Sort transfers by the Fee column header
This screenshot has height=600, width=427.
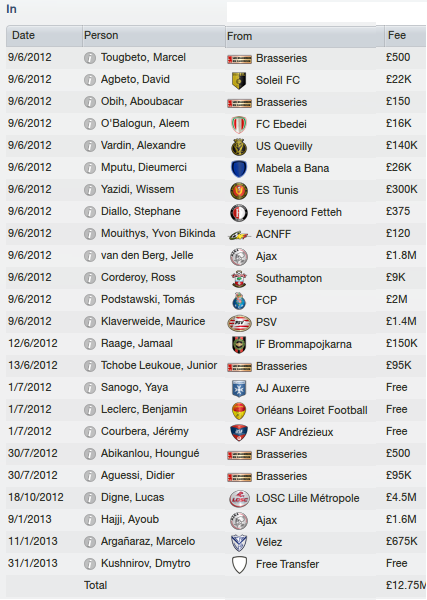pyautogui.click(x=406, y=36)
